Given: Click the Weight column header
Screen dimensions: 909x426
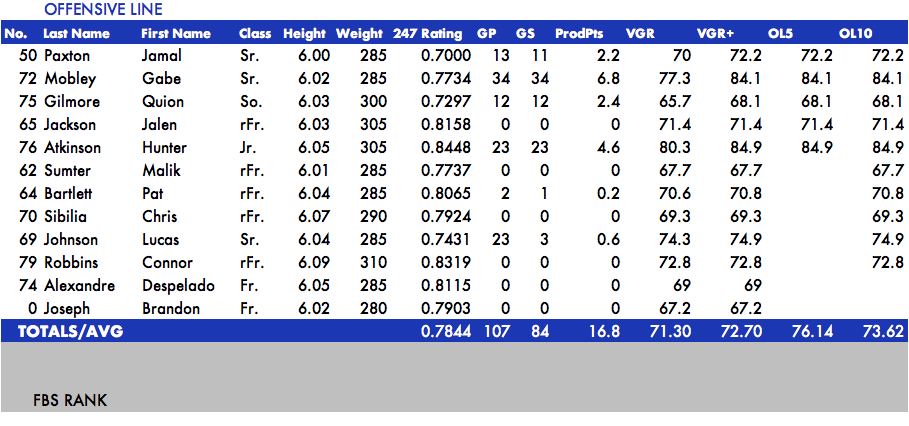Looking at the screenshot, I should point(359,34).
